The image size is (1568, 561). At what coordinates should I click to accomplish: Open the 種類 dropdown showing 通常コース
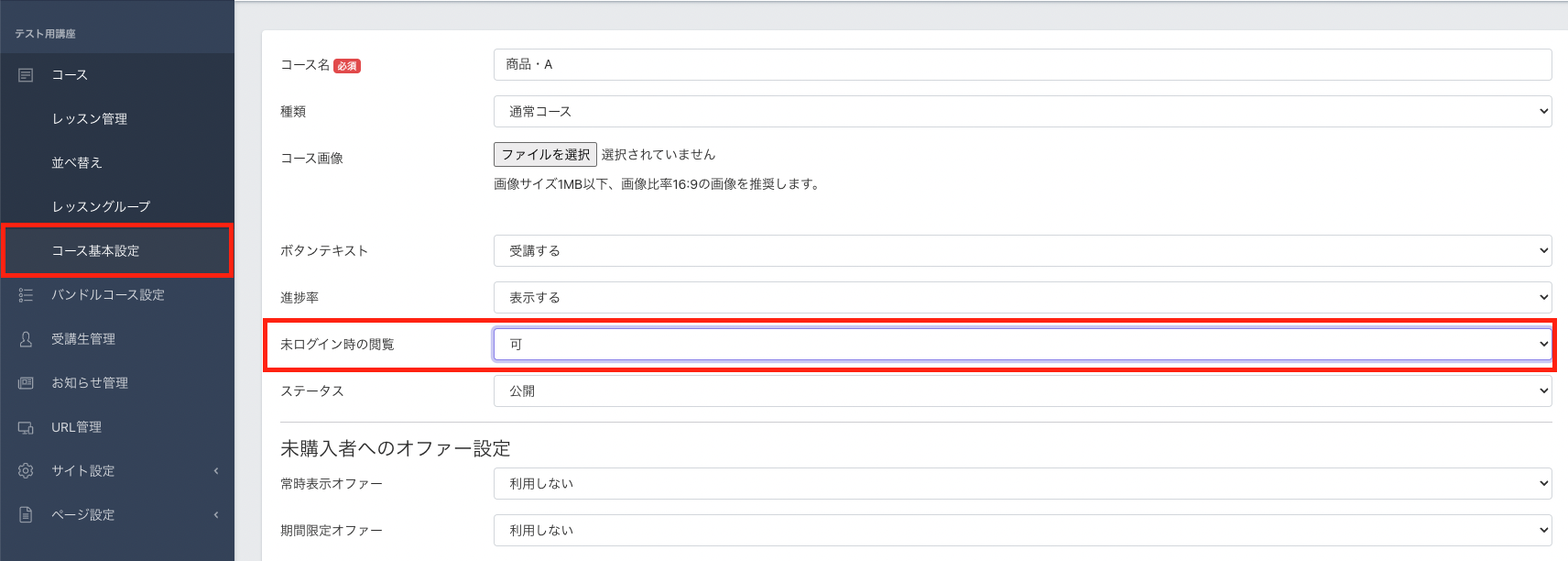1022,112
